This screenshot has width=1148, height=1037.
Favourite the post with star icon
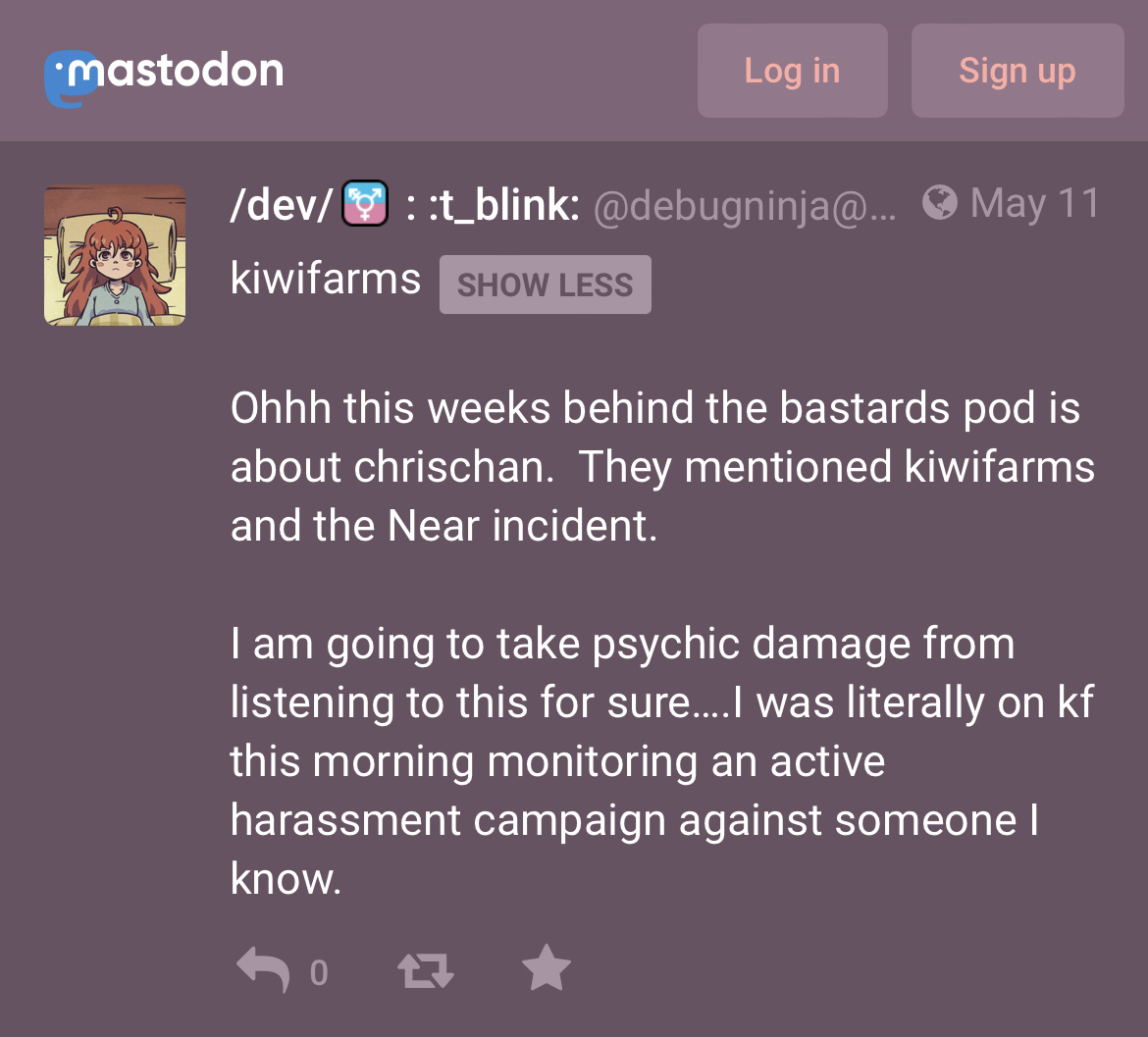point(547,968)
